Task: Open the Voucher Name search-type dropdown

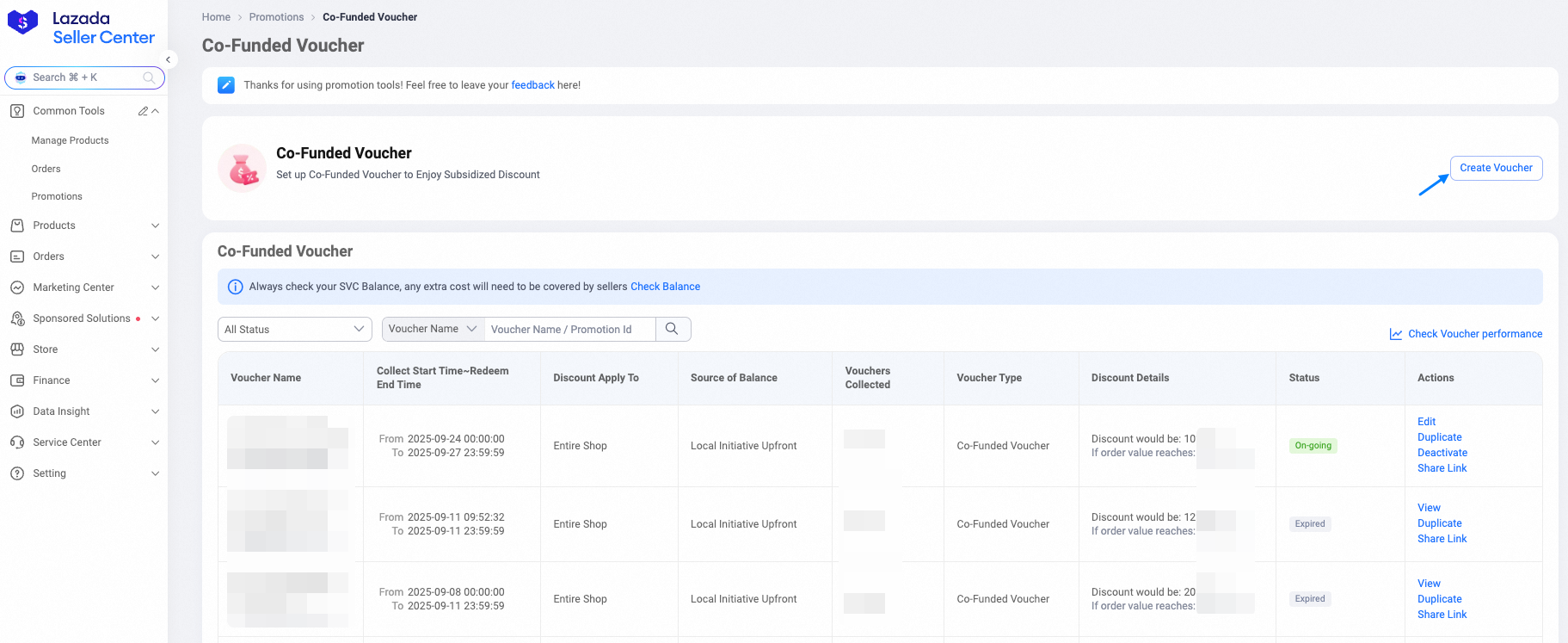Action: 433,329
